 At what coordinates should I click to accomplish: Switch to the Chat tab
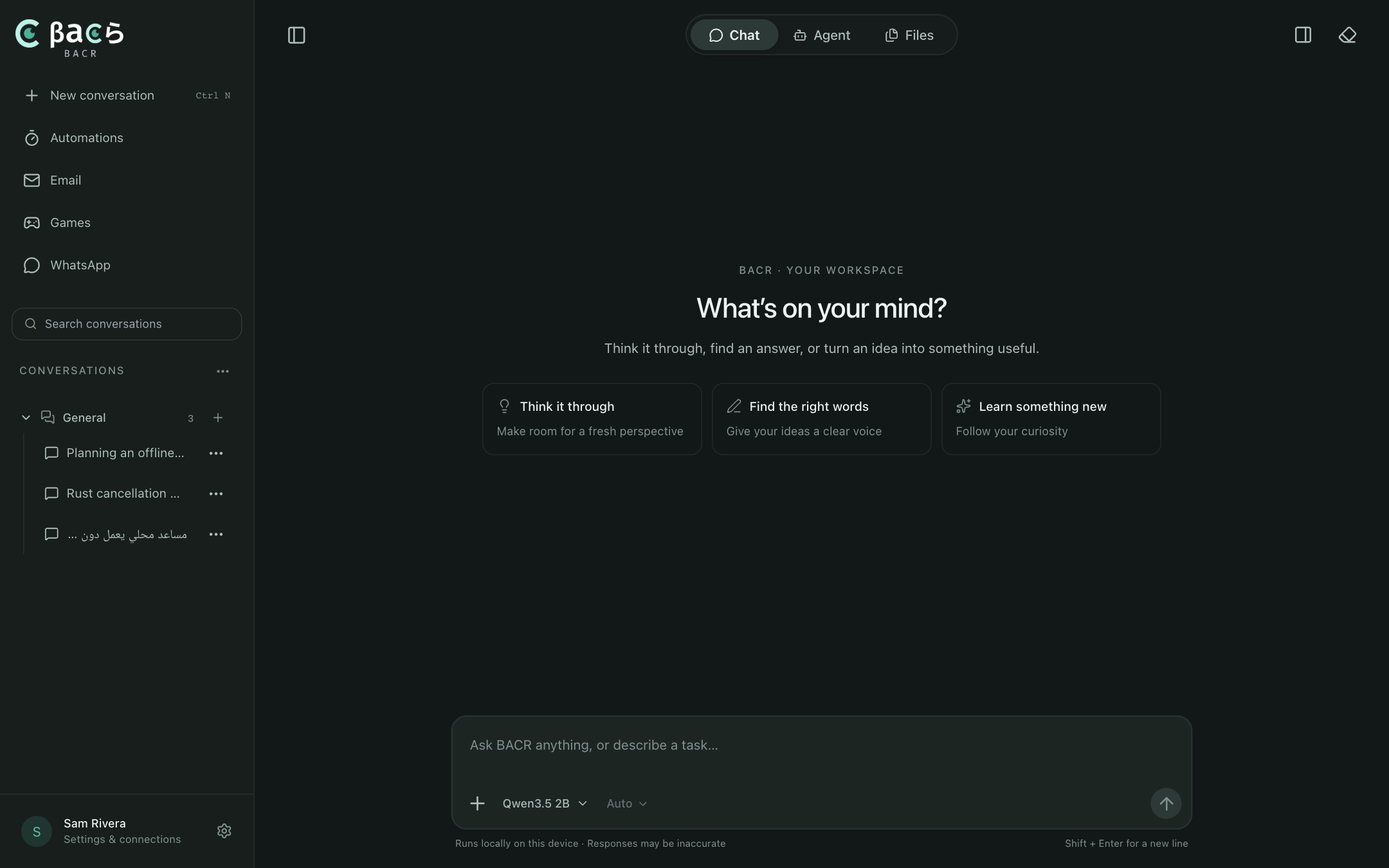pyautogui.click(x=734, y=35)
